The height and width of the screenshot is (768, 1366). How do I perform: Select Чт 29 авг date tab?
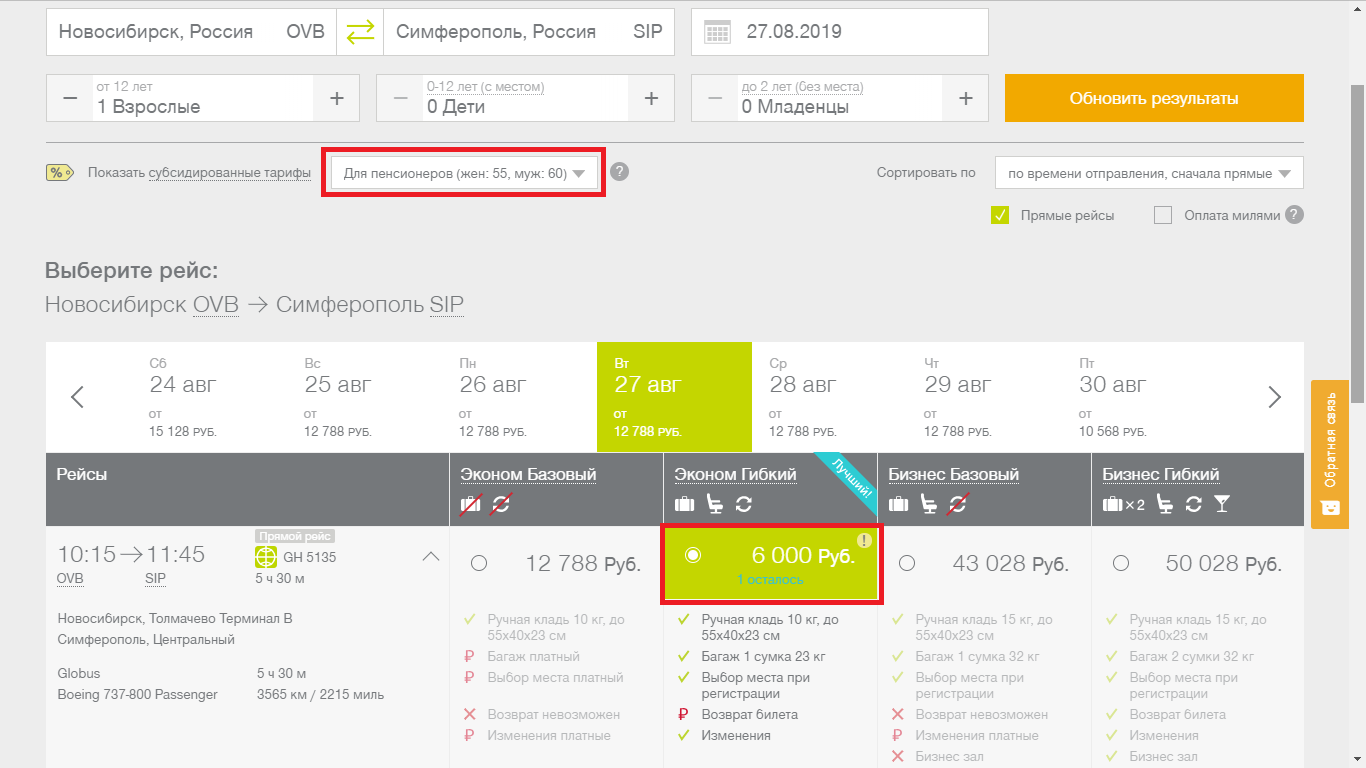coord(984,397)
